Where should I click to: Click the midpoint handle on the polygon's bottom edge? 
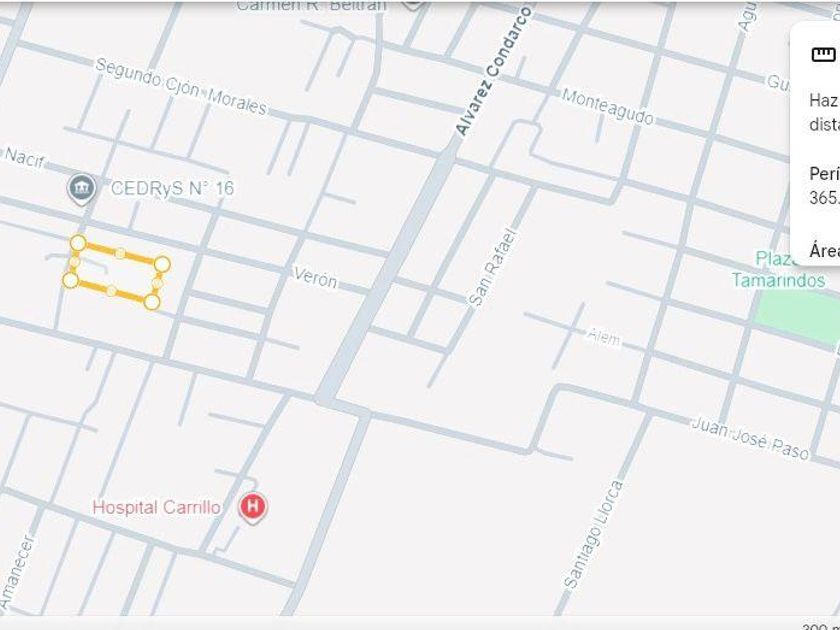111,291
